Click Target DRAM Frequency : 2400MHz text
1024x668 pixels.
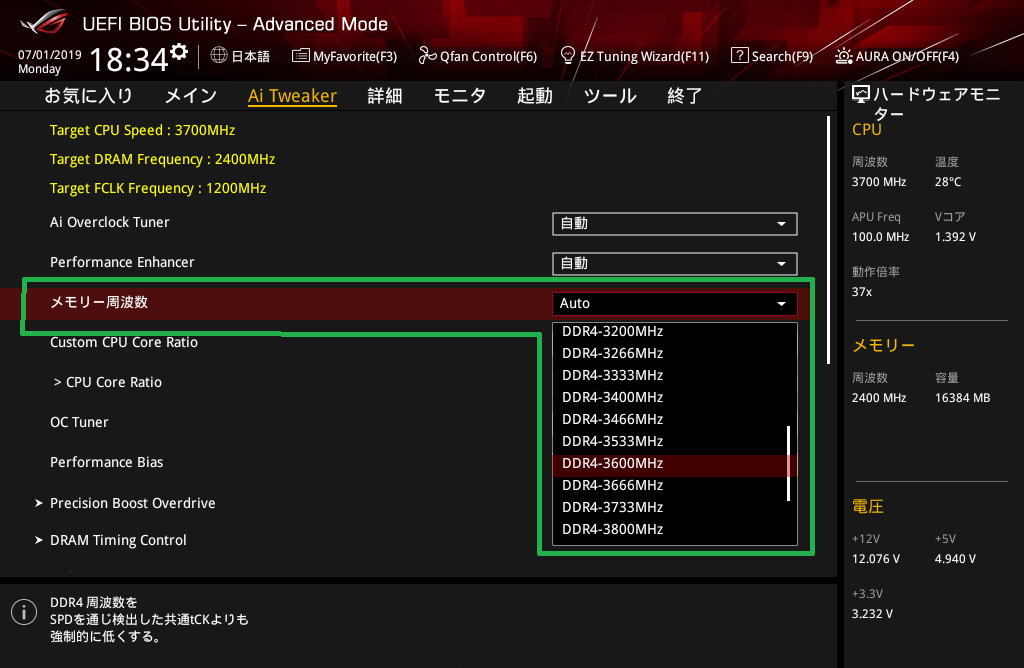point(163,159)
